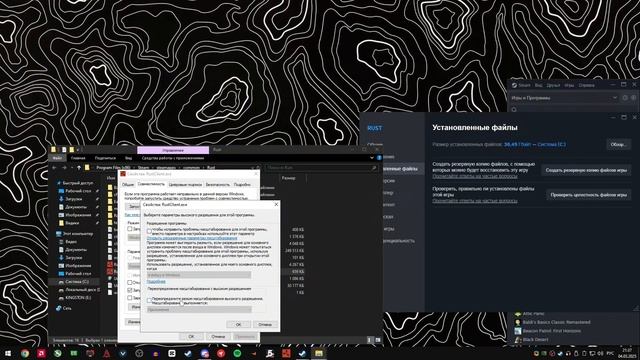Switch Explorer to details view icon
Image resolution: width=640 pixels, height=360 pixels.
tap(370, 340)
